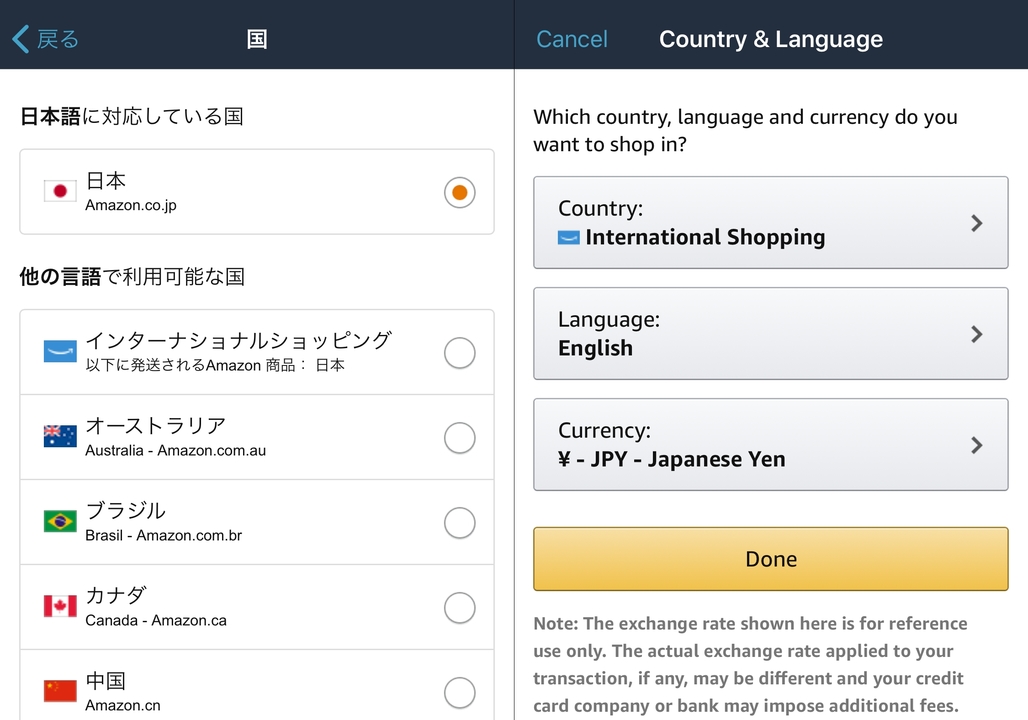
Task: Click the Japan flag icon
Action: click(x=60, y=191)
